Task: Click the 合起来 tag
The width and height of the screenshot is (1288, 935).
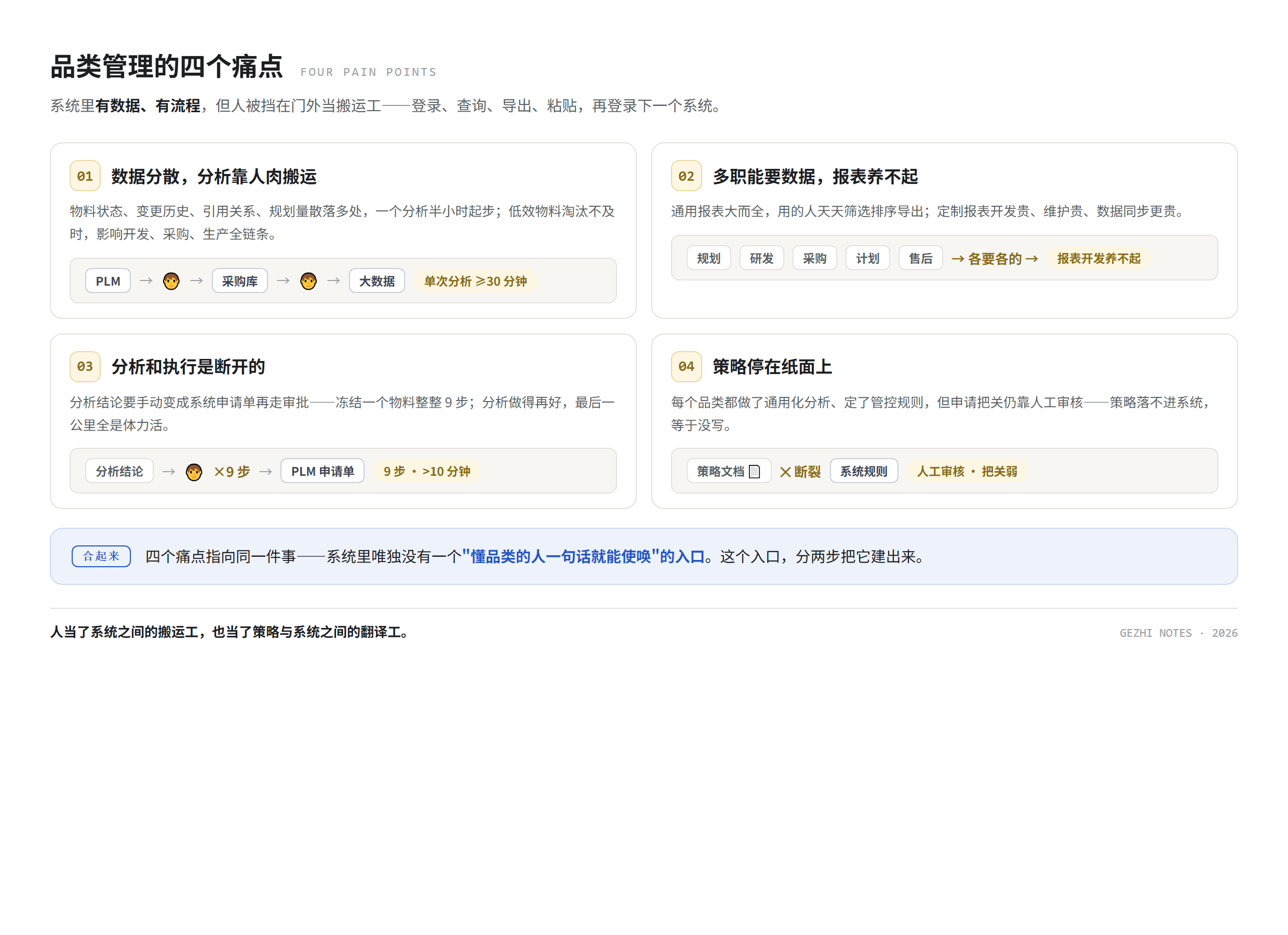Action: point(101,556)
